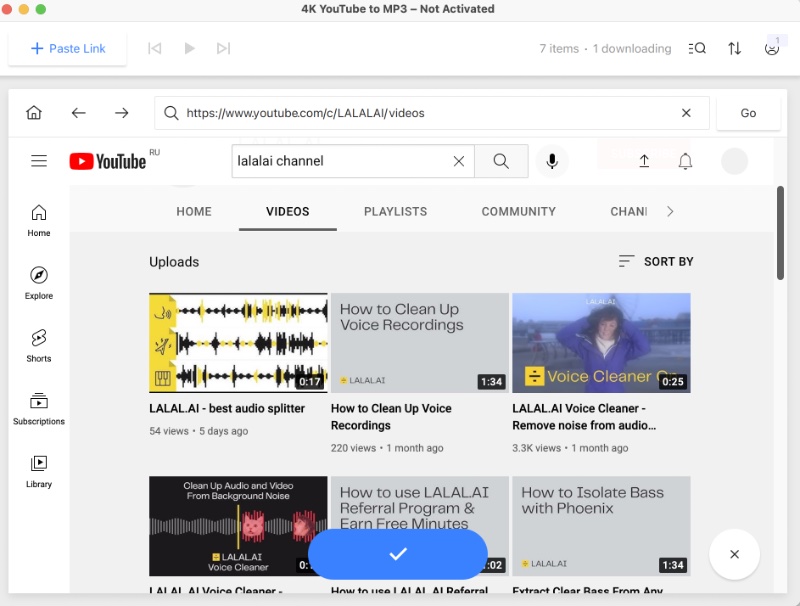The image size is (800, 606).
Task: Click the magnifier icon in the URL bar
Action: coord(171,113)
